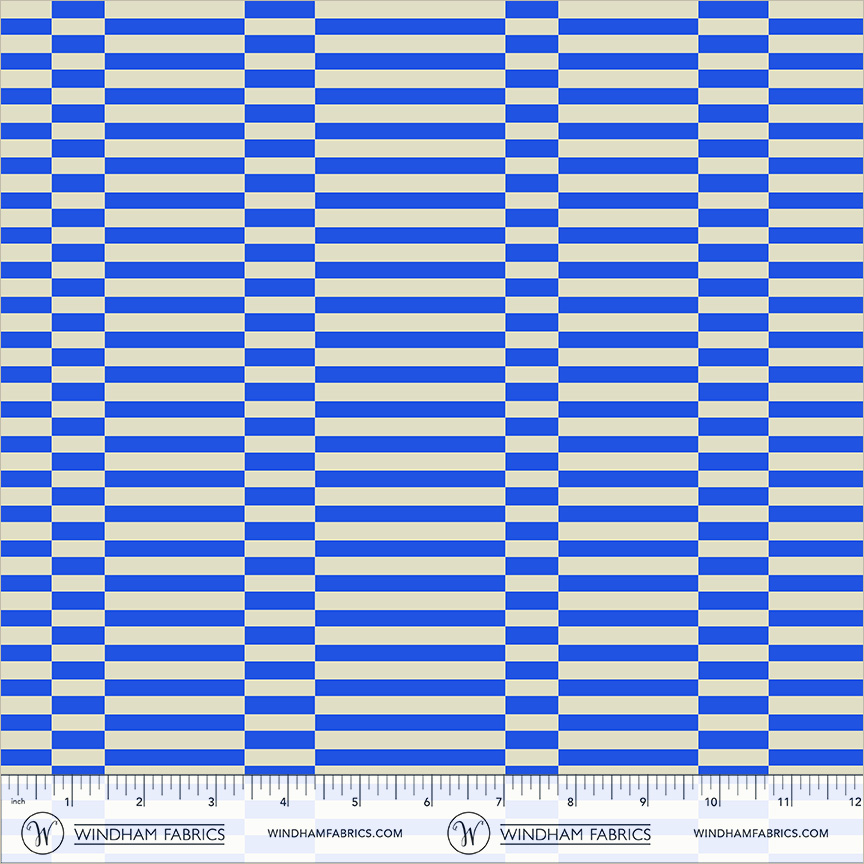864x864 pixels.
Task: Click the W logo below ruler mark 1
Action: coord(42,833)
